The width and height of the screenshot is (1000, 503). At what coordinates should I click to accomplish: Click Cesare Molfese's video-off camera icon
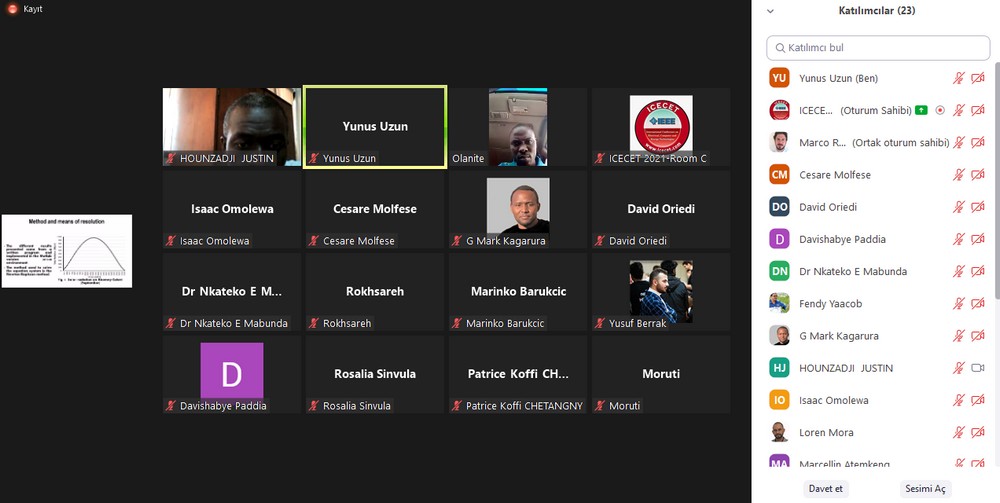[978, 175]
